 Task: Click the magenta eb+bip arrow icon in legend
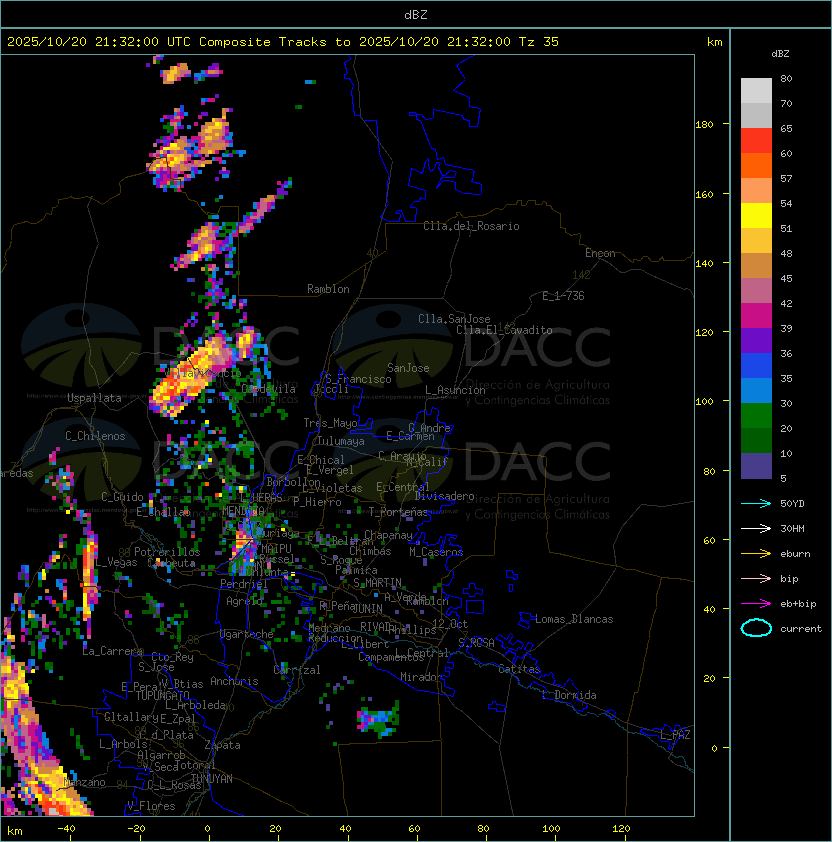756,604
